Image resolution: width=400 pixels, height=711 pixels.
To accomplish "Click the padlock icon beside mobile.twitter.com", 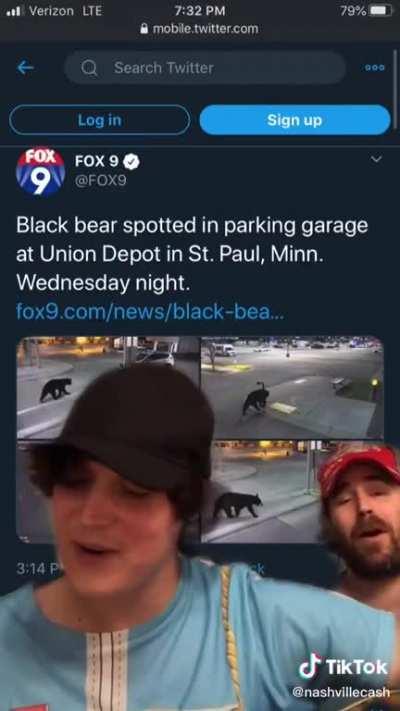I will coord(145,29).
